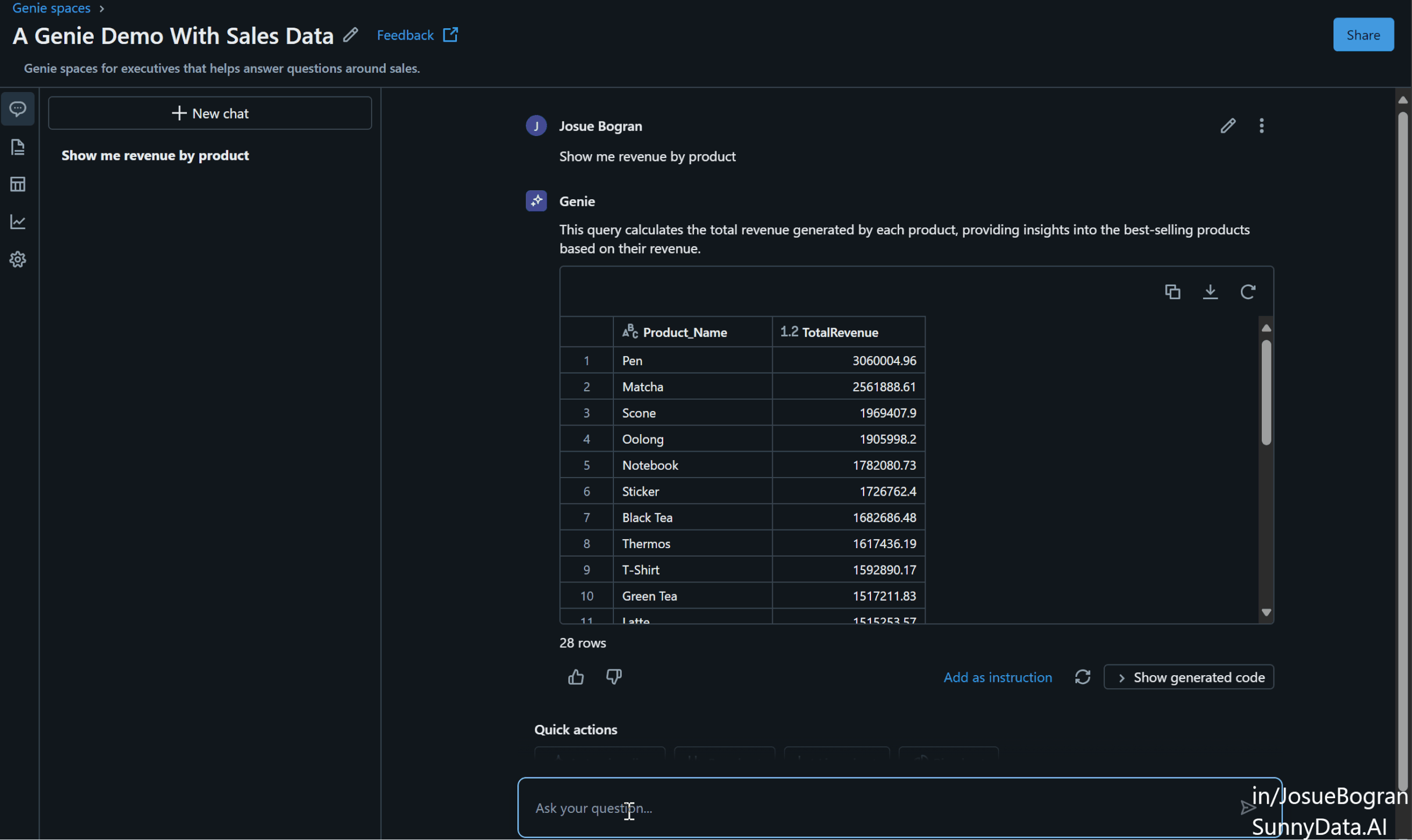The image size is (1412, 840).
Task: Click the Share button
Action: pos(1363,34)
